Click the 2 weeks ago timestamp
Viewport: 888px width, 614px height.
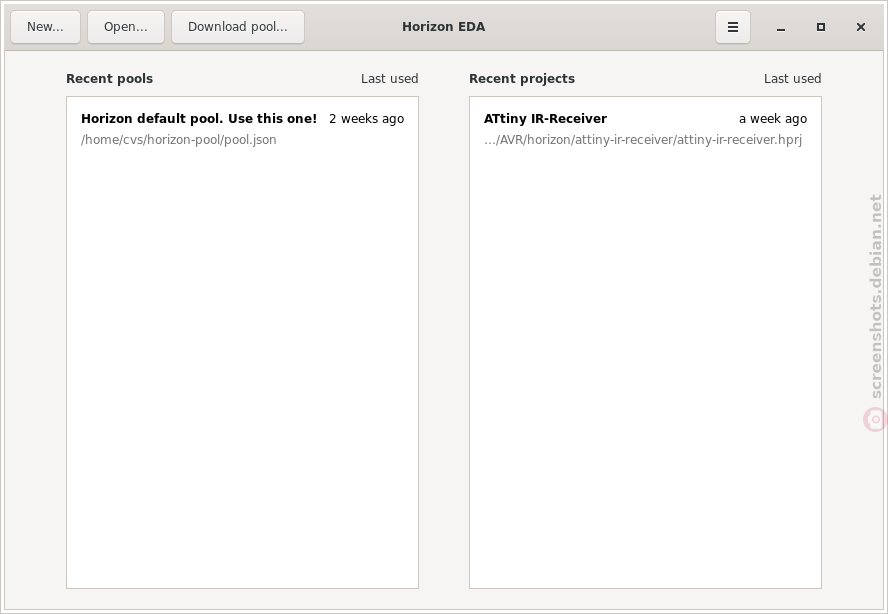[366, 119]
